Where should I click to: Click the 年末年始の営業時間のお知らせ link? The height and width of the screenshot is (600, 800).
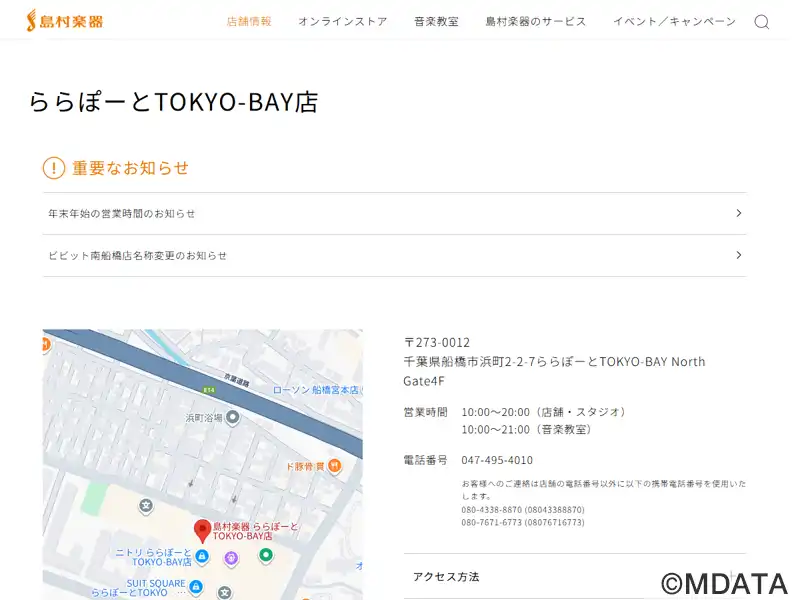tap(122, 214)
